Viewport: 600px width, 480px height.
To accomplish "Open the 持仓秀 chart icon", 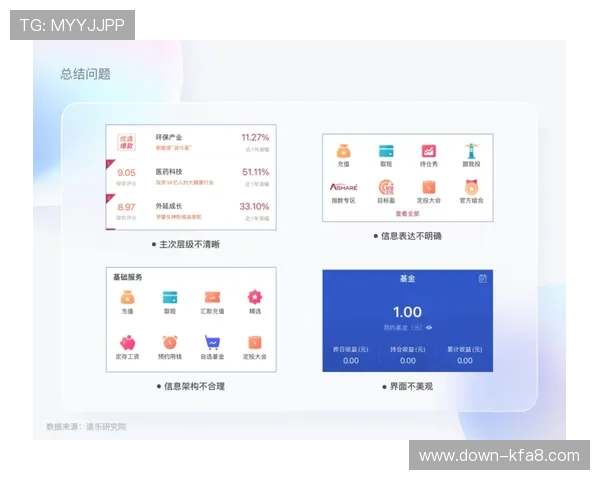I will point(429,151).
